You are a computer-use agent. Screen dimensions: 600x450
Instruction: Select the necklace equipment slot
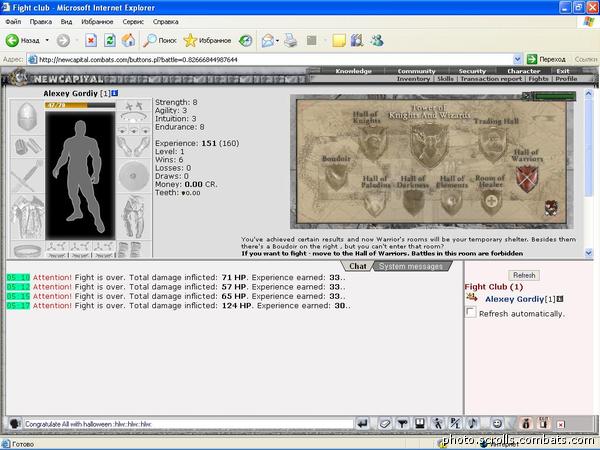click(x=134, y=117)
